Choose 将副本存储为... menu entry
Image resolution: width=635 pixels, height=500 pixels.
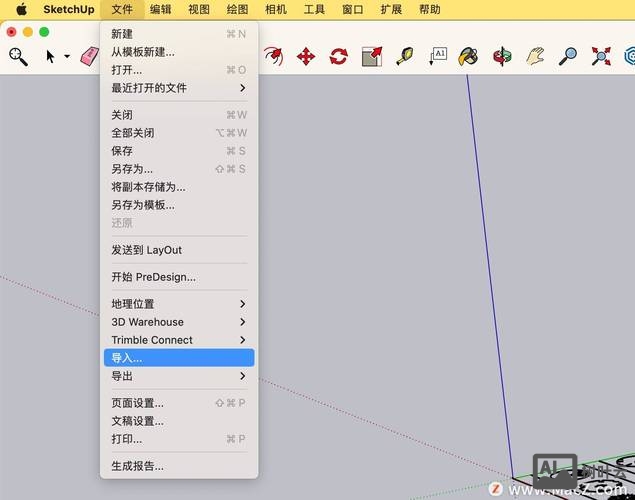tap(179, 187)
